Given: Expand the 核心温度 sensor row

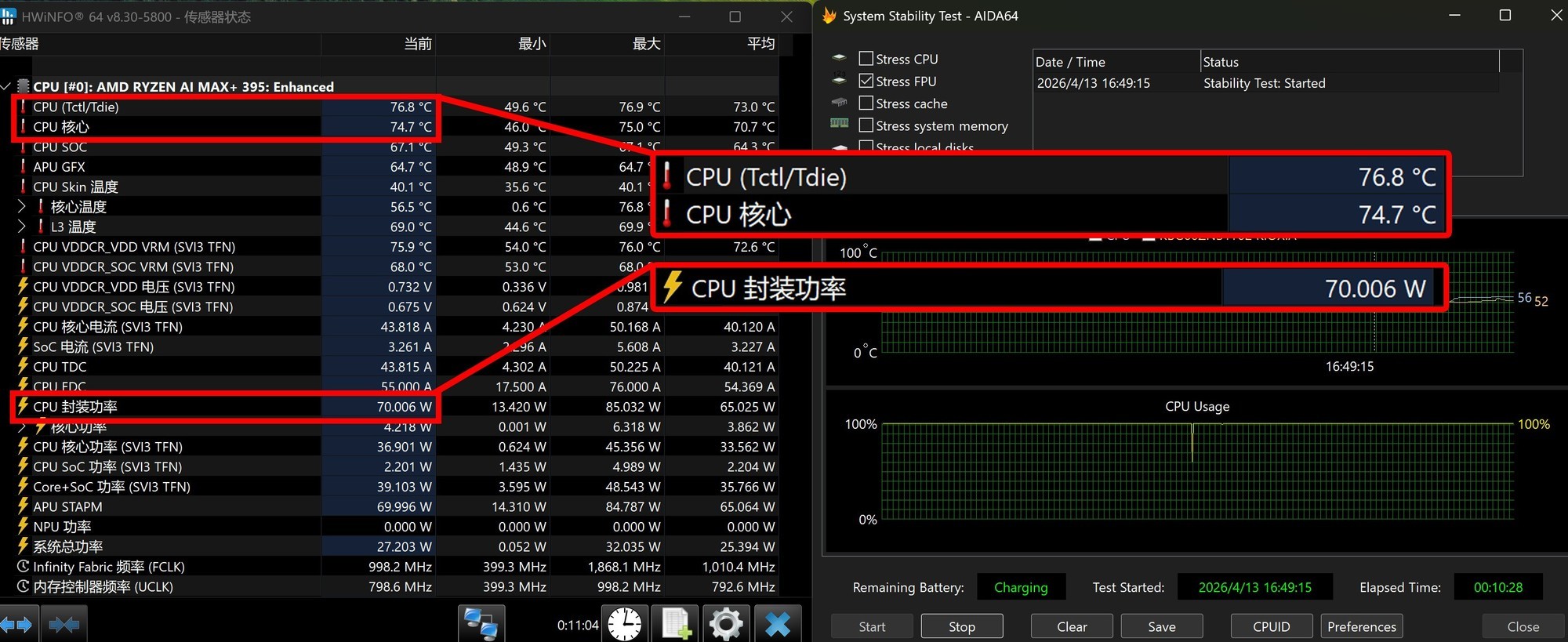Looking at the screenshot, I should (22, 207).
